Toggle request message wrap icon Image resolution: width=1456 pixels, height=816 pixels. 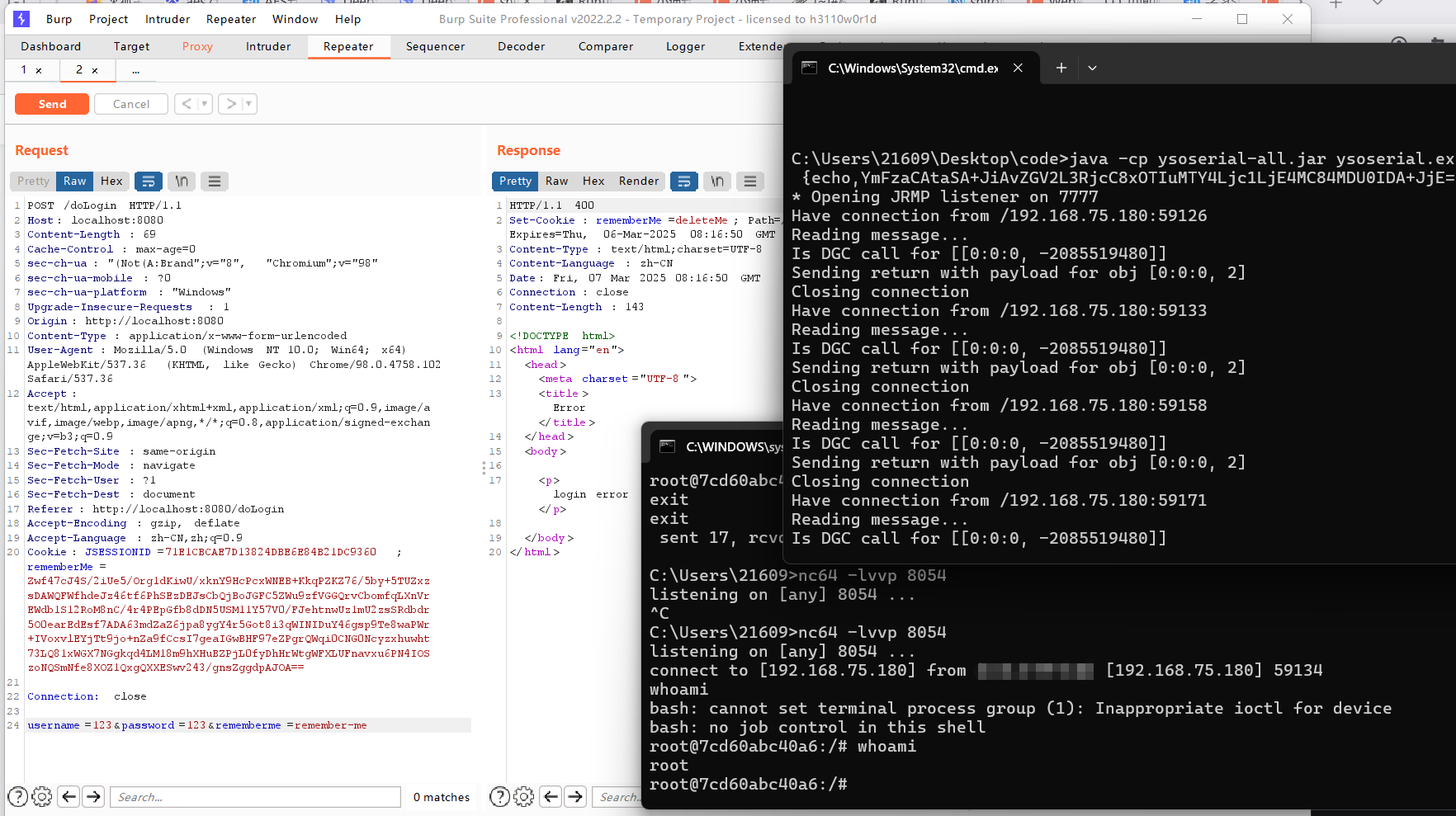[x=148, y=182]
